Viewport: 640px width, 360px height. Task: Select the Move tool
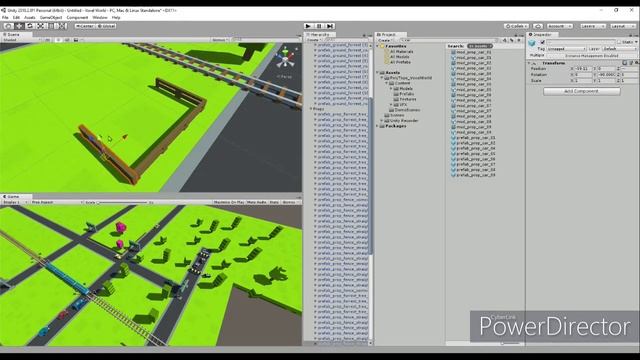click(x=19, y=26)
